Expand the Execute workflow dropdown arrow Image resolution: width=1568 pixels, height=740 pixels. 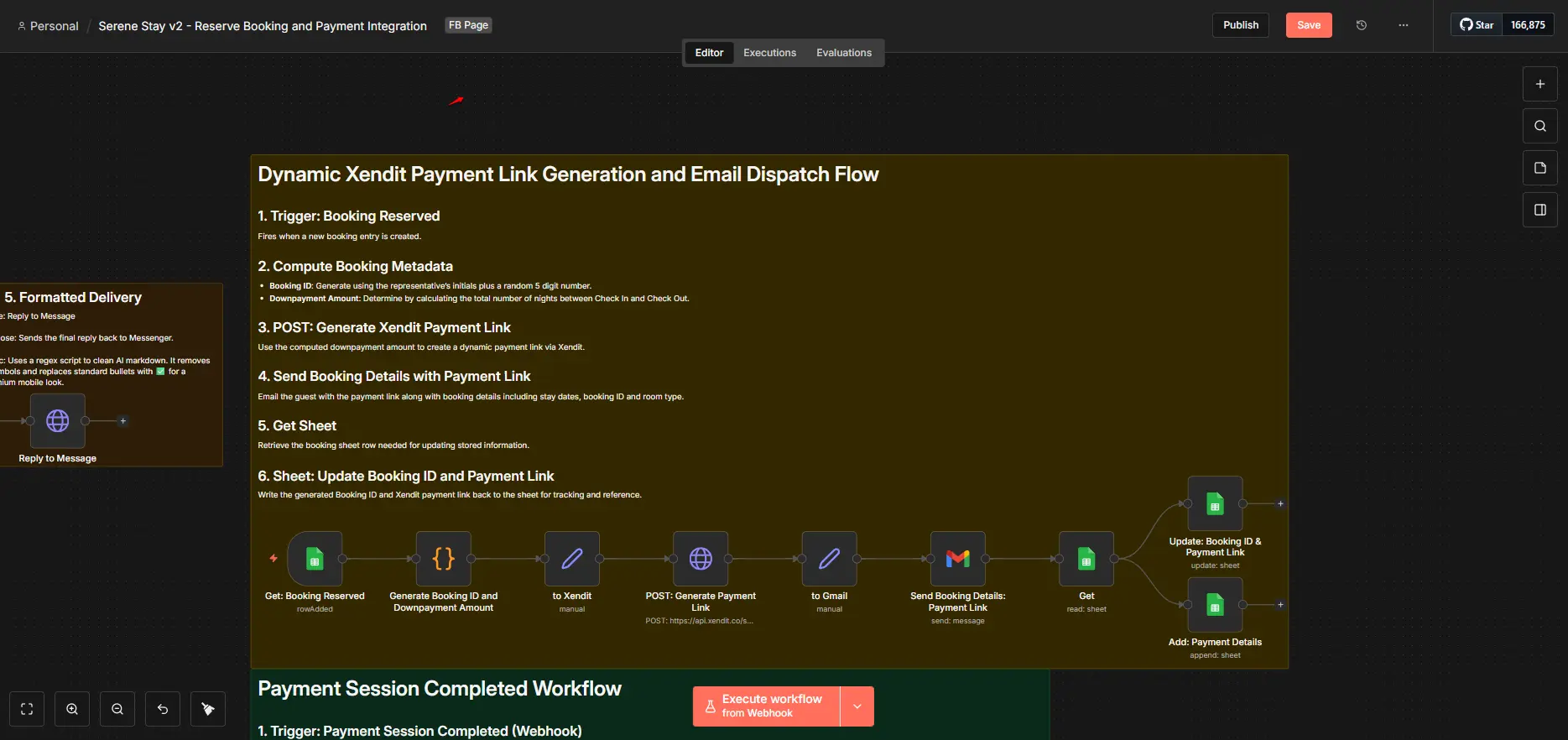tap(857, 706)
